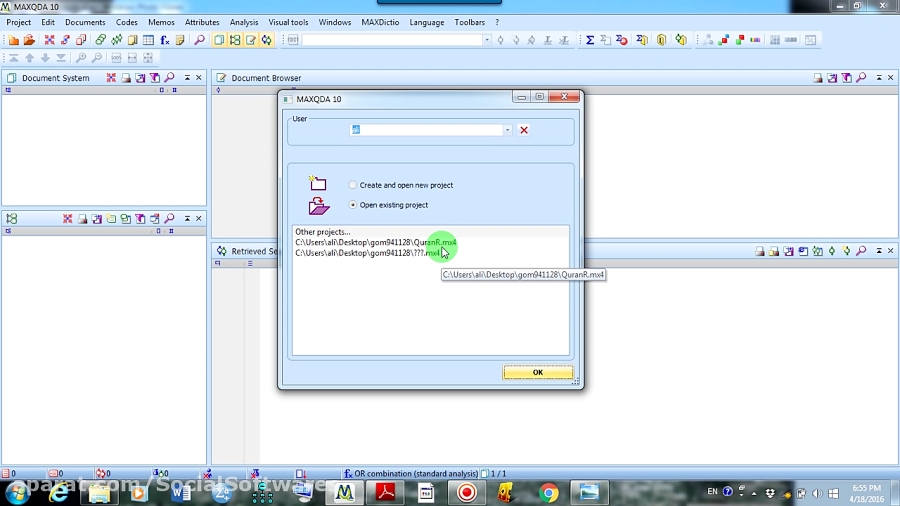Click the fx logical activation icon
Screen dimensions: 900x506
(x=165, y=40)
